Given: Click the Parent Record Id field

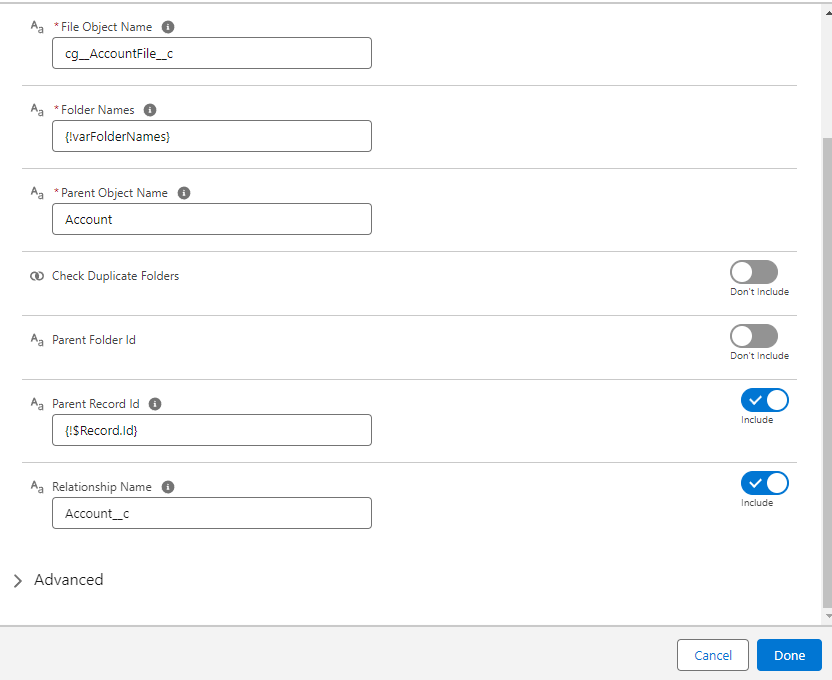Looking at the screenshot, I should 212,430.
